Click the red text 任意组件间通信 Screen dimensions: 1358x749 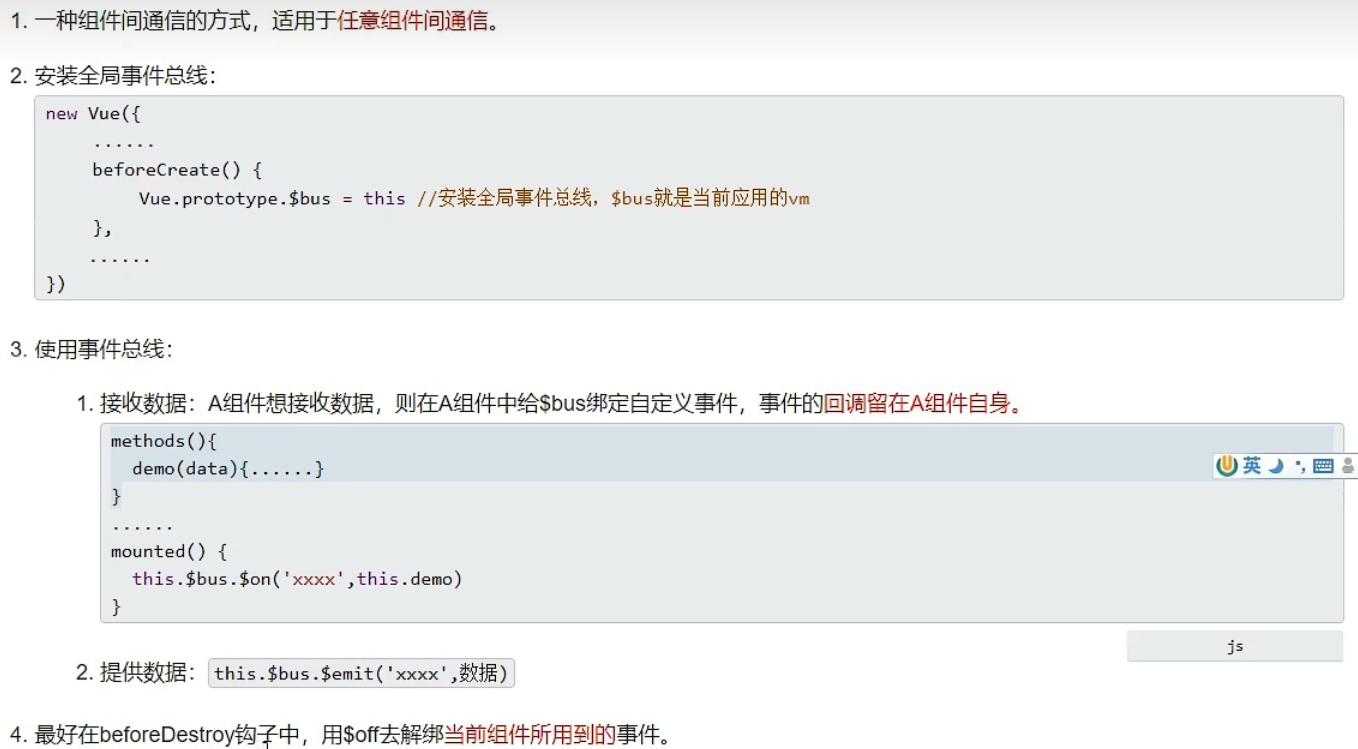[x=414, y=21]
